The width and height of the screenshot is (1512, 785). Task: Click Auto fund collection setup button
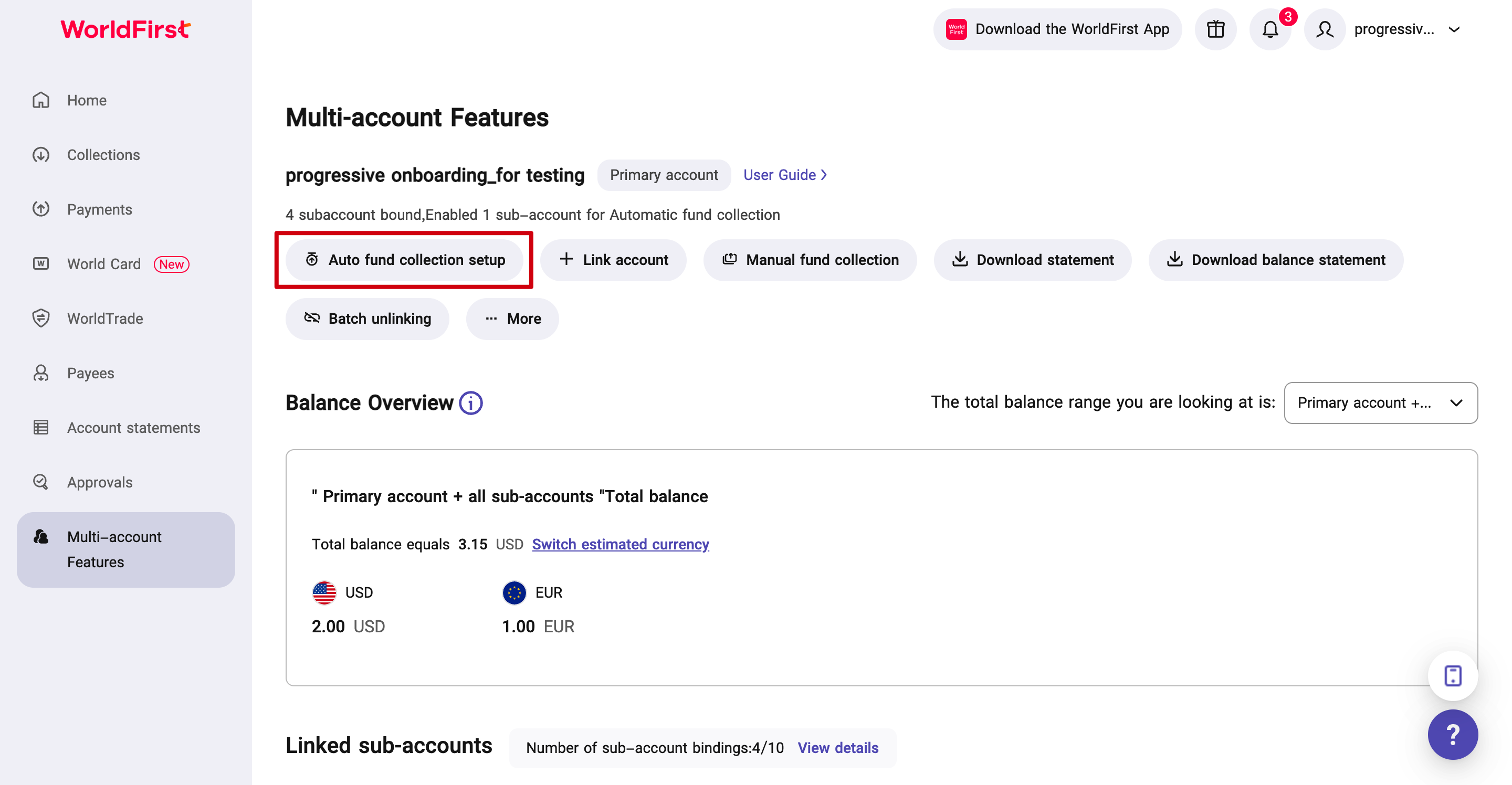[404, 260]
